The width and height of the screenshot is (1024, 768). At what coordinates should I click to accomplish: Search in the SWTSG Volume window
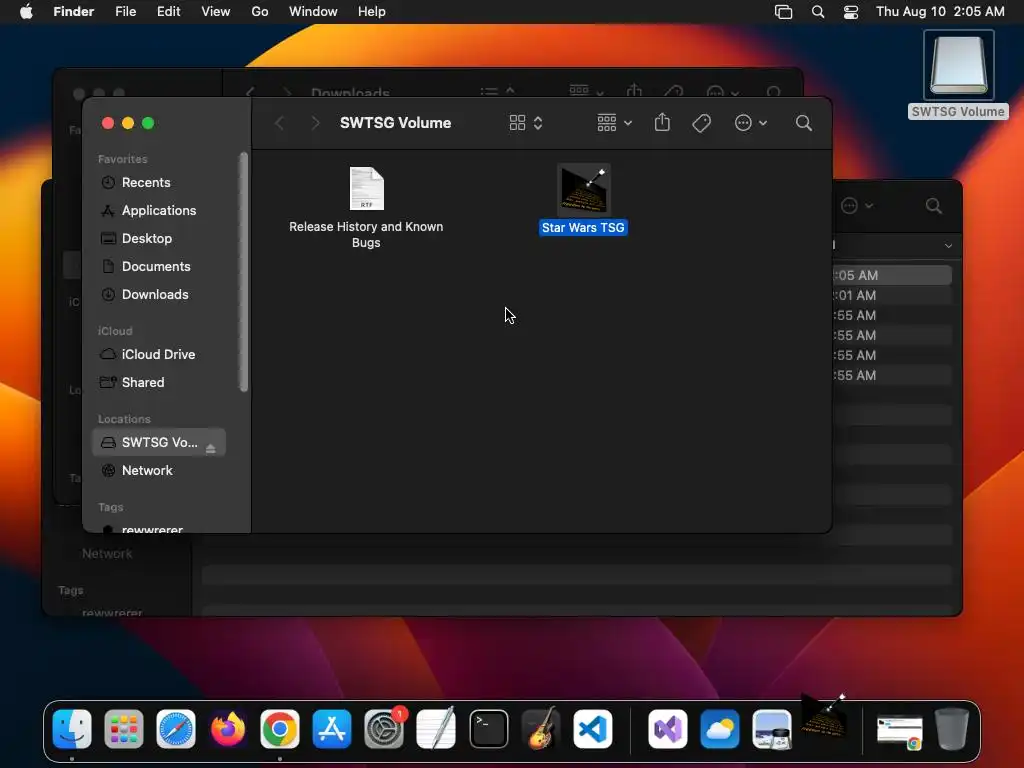click(x=804, y=123)
